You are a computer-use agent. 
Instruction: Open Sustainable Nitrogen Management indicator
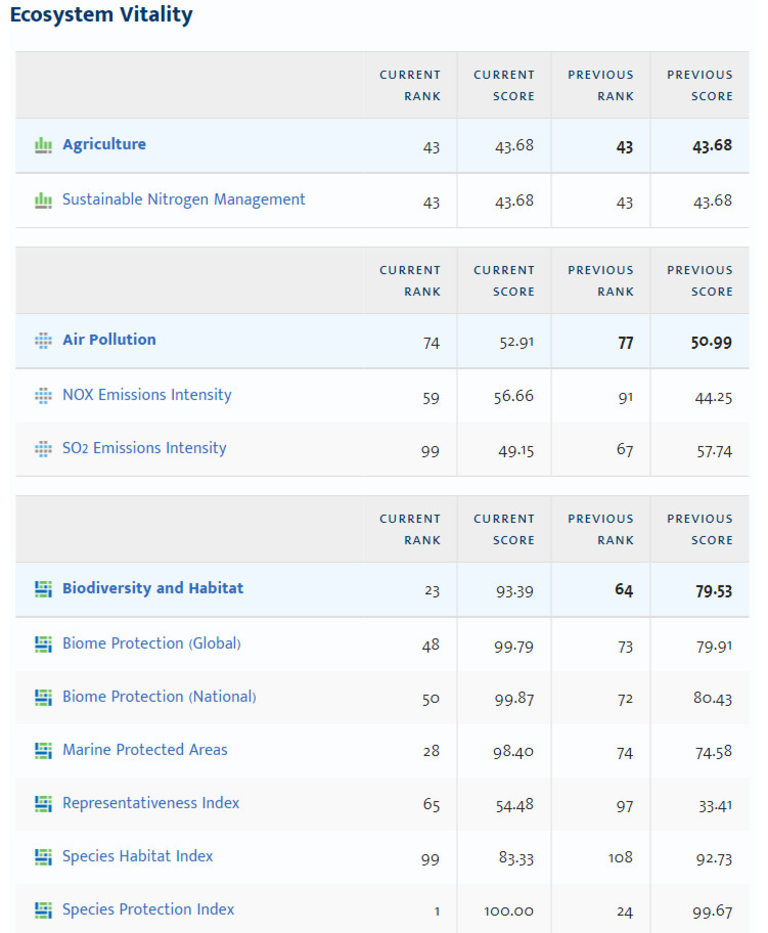(x=184, y=199)
